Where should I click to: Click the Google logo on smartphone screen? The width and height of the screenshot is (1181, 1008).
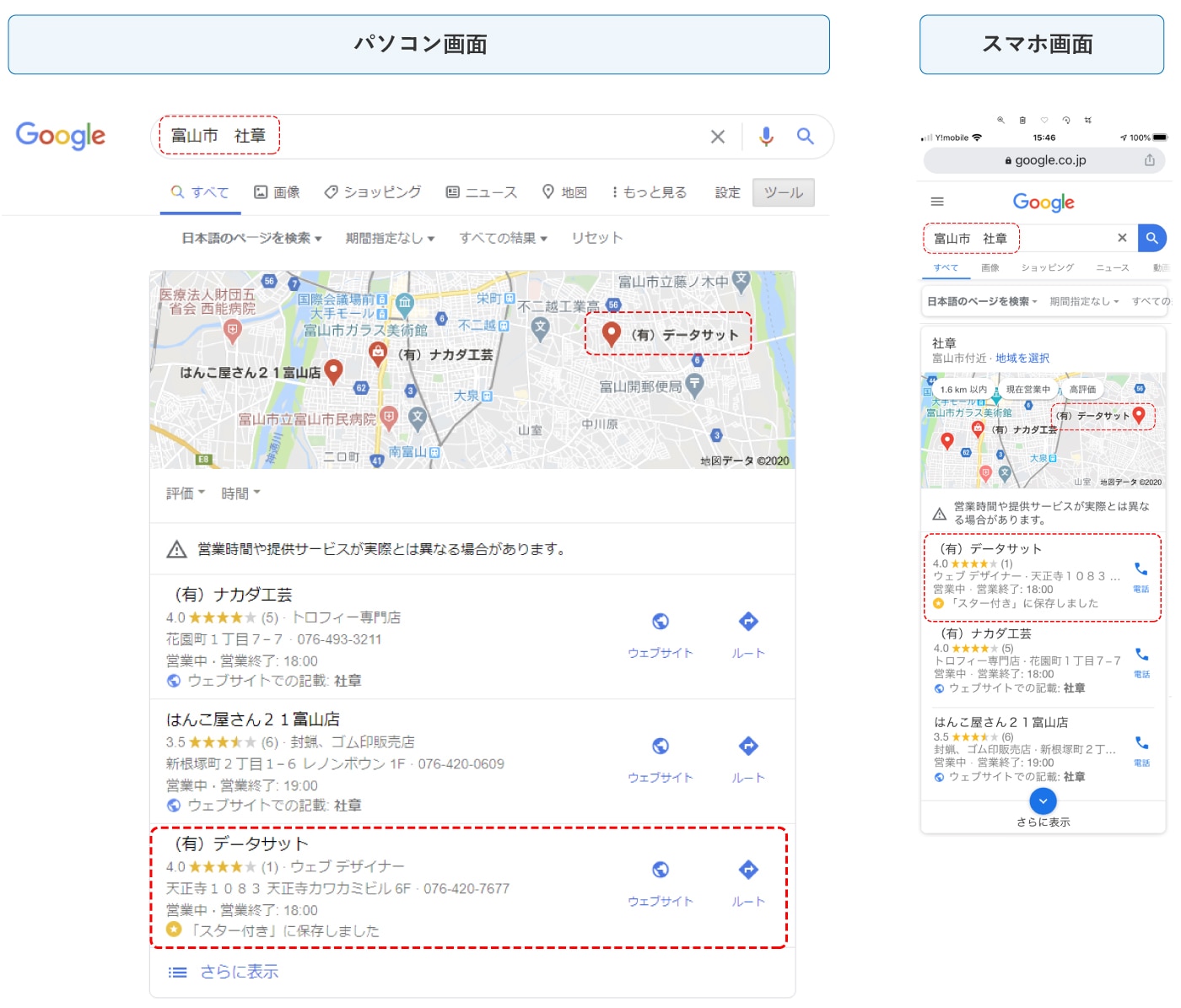1043,202
